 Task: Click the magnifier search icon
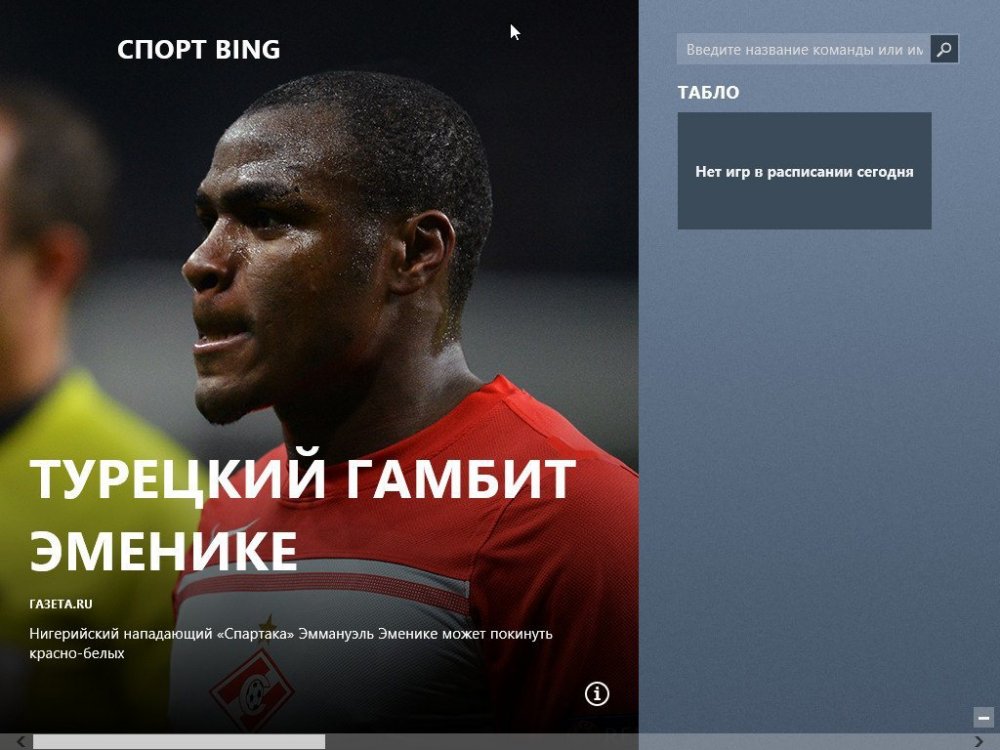[944, 49]
